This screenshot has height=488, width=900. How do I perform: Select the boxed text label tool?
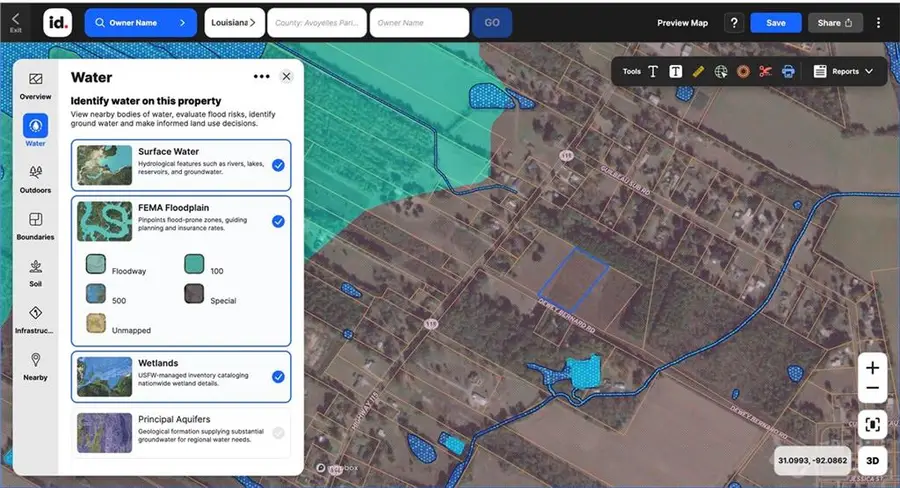676,71
